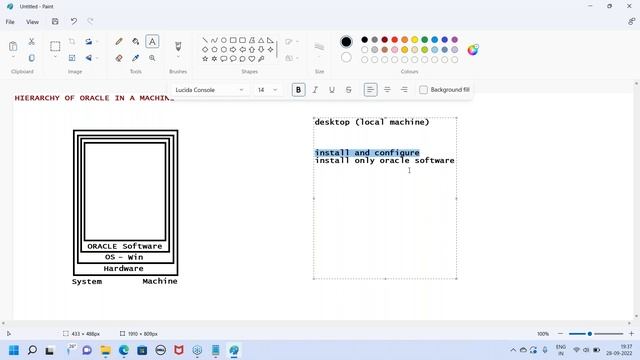Pick the red colour swatch
The height and width of the screenshot is (360, 640).
pyautogui.click(x=395, y=40)
